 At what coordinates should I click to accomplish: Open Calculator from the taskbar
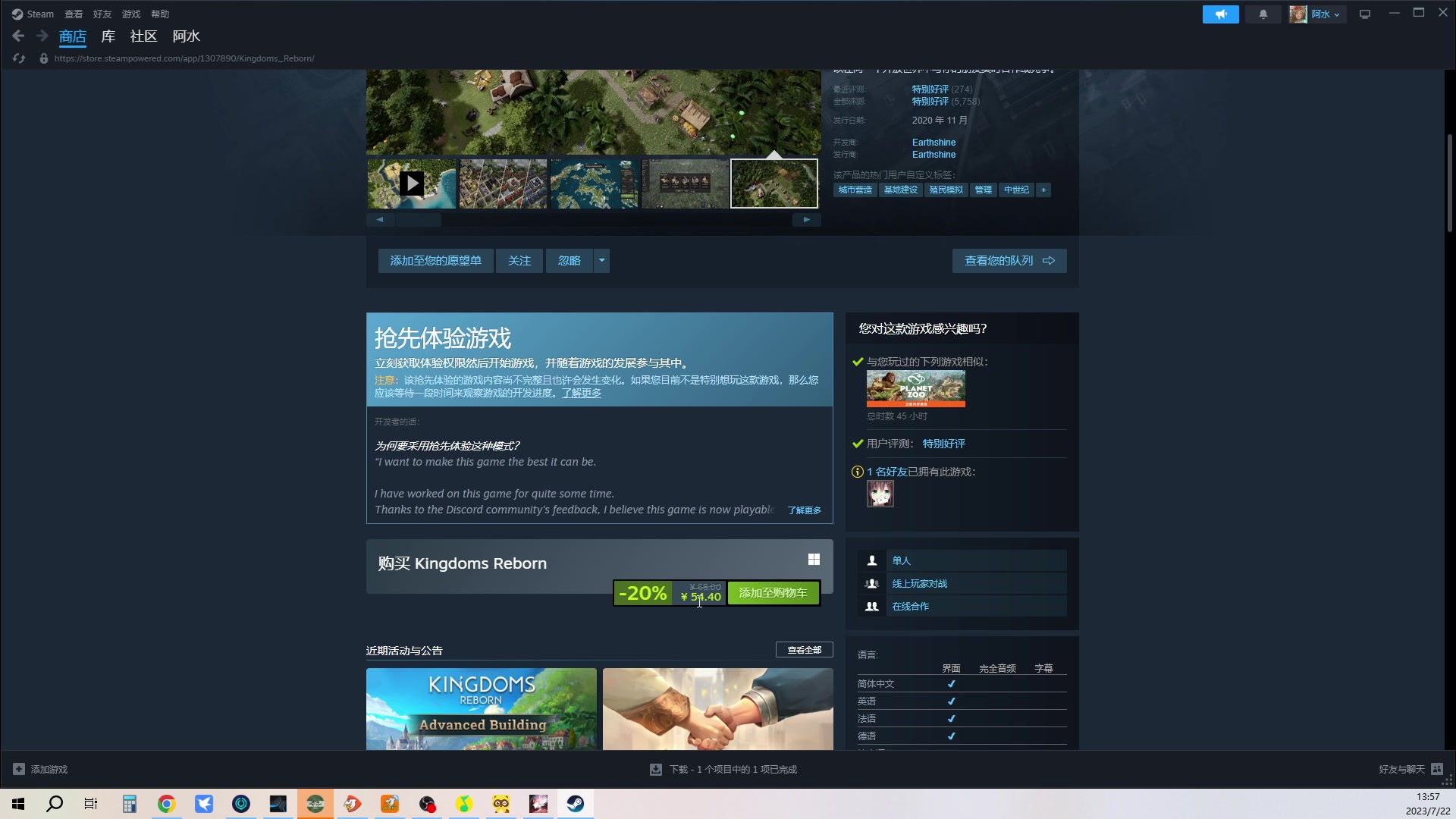point(129,804)
